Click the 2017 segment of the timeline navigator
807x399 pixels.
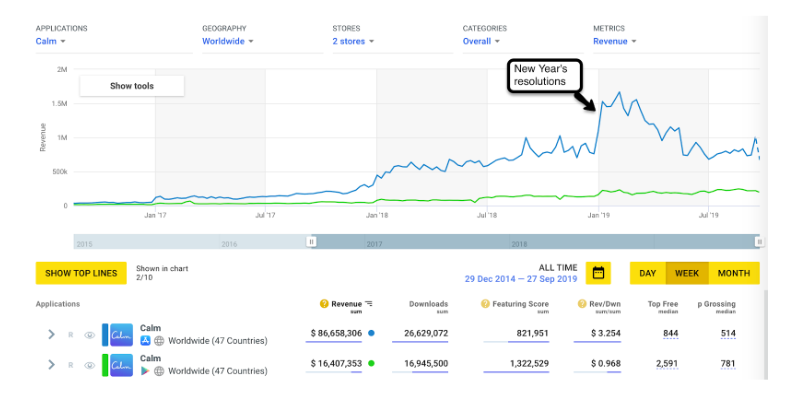[437, 242]
